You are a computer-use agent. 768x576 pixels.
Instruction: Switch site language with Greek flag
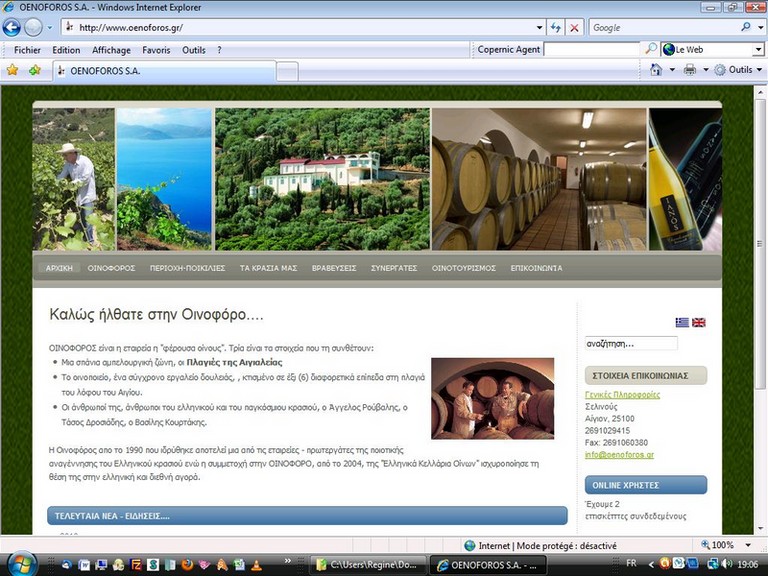click(682, 322)
